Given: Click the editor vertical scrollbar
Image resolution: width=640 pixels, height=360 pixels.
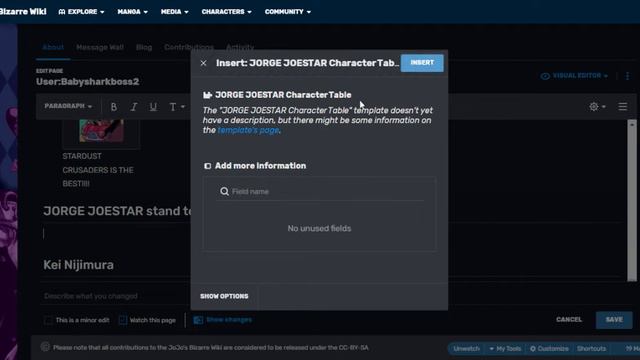Looking at the screenshot, I should [632, 200].
